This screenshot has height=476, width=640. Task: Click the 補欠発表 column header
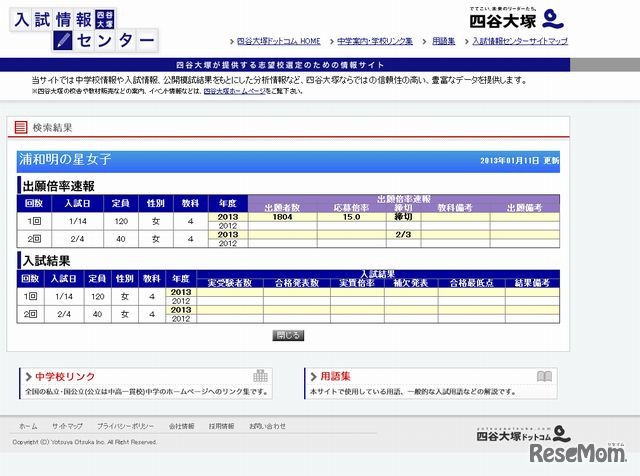click(x=411, y=283)
